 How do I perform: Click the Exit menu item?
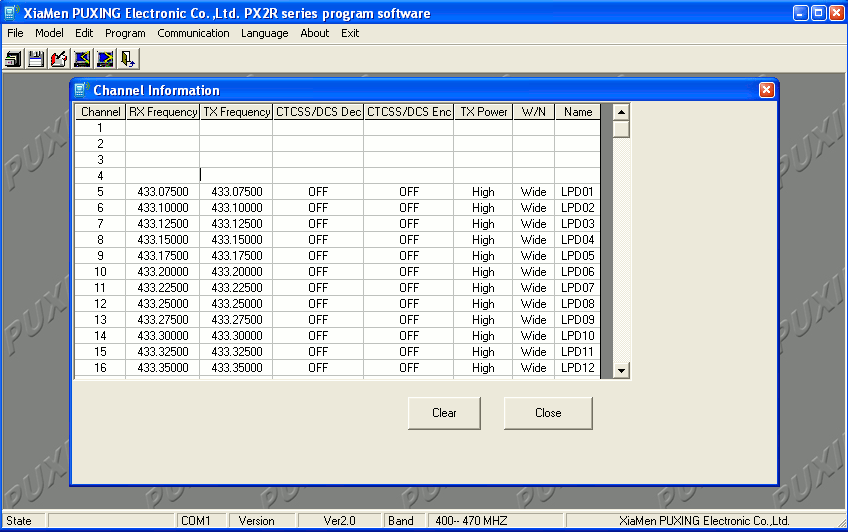click(x=350, y=33)
